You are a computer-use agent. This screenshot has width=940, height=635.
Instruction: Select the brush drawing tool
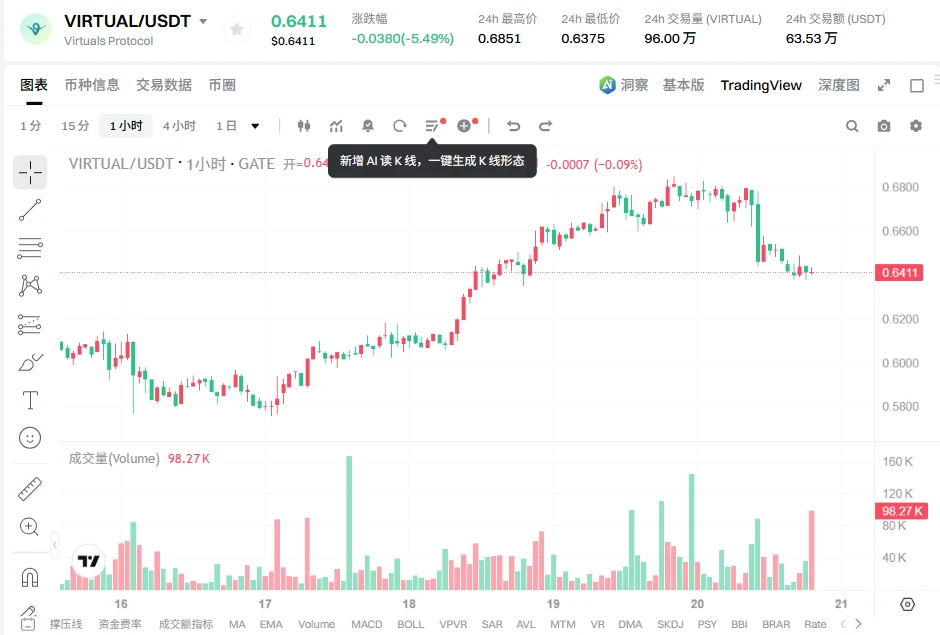30,362
